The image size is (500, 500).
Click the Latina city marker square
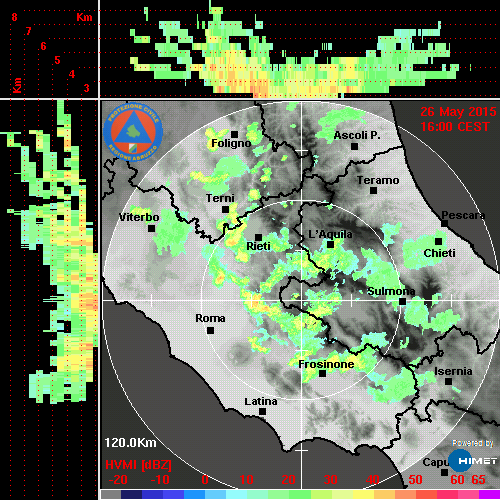point(262,412)
